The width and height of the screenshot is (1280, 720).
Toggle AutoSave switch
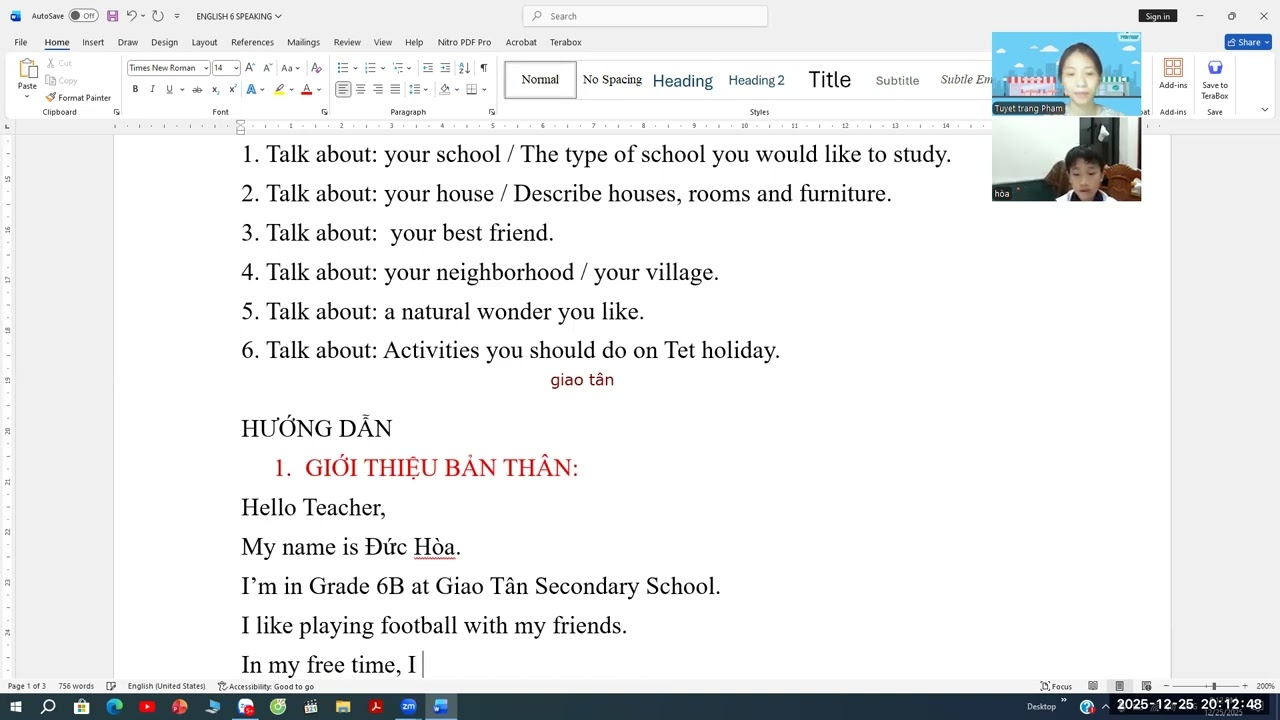click(x=83, y=16)
